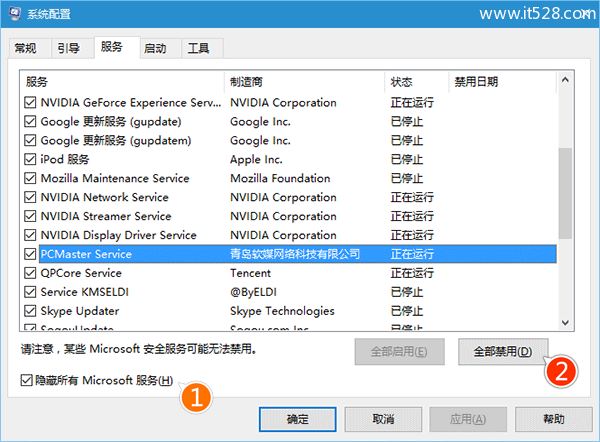Click the service list scrollbar thumb
The height and width of the screenshot is (442, 600).
[565, 193]
